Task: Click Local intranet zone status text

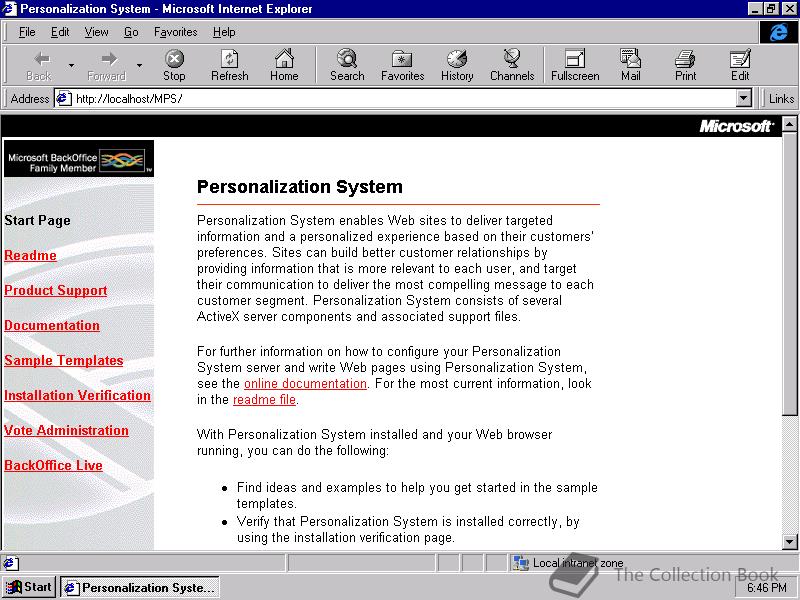Action: point(578,563)
